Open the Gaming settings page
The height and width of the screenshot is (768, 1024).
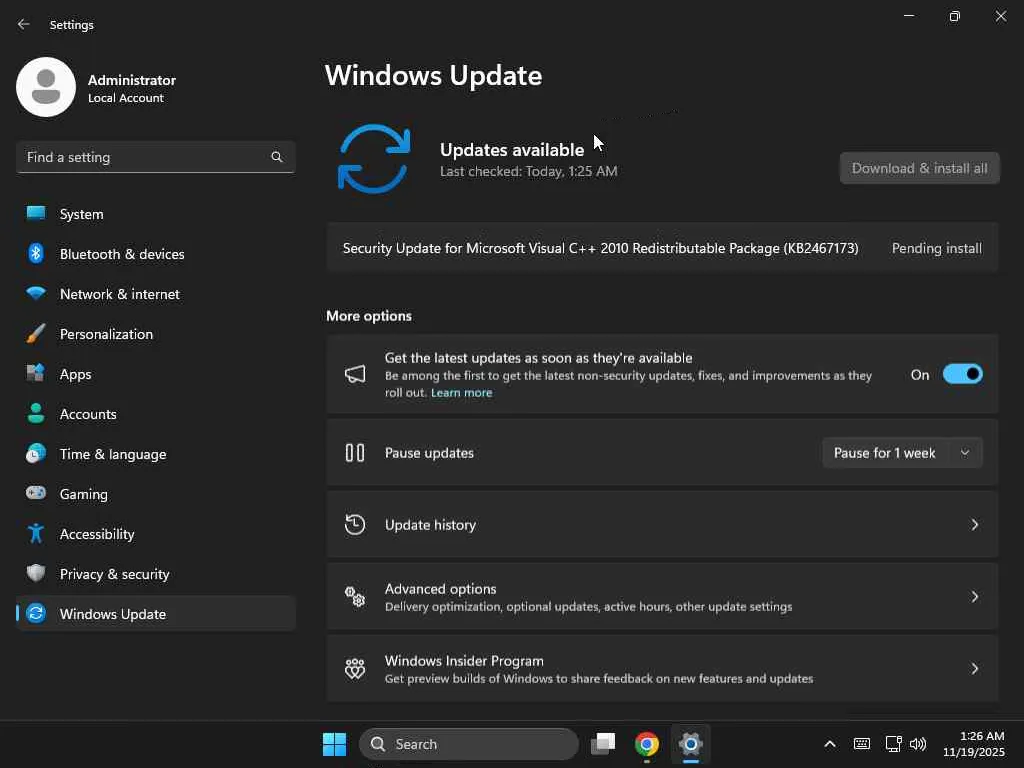pyautogui.click(x=155, y=493)
